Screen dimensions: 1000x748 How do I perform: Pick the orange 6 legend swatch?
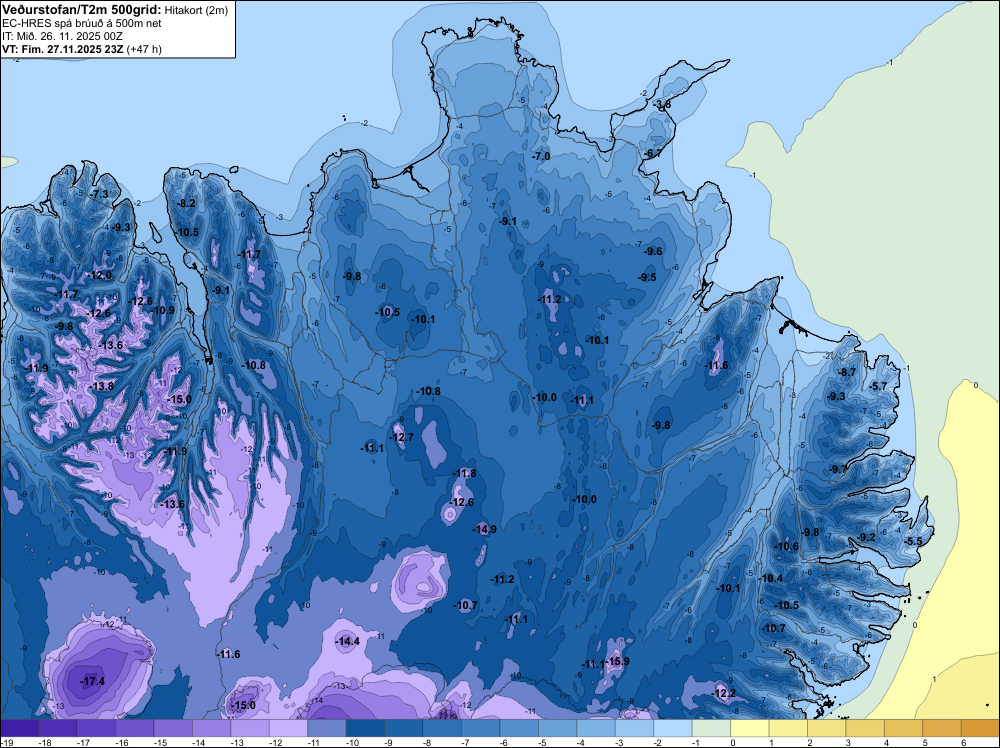point(980,728)
